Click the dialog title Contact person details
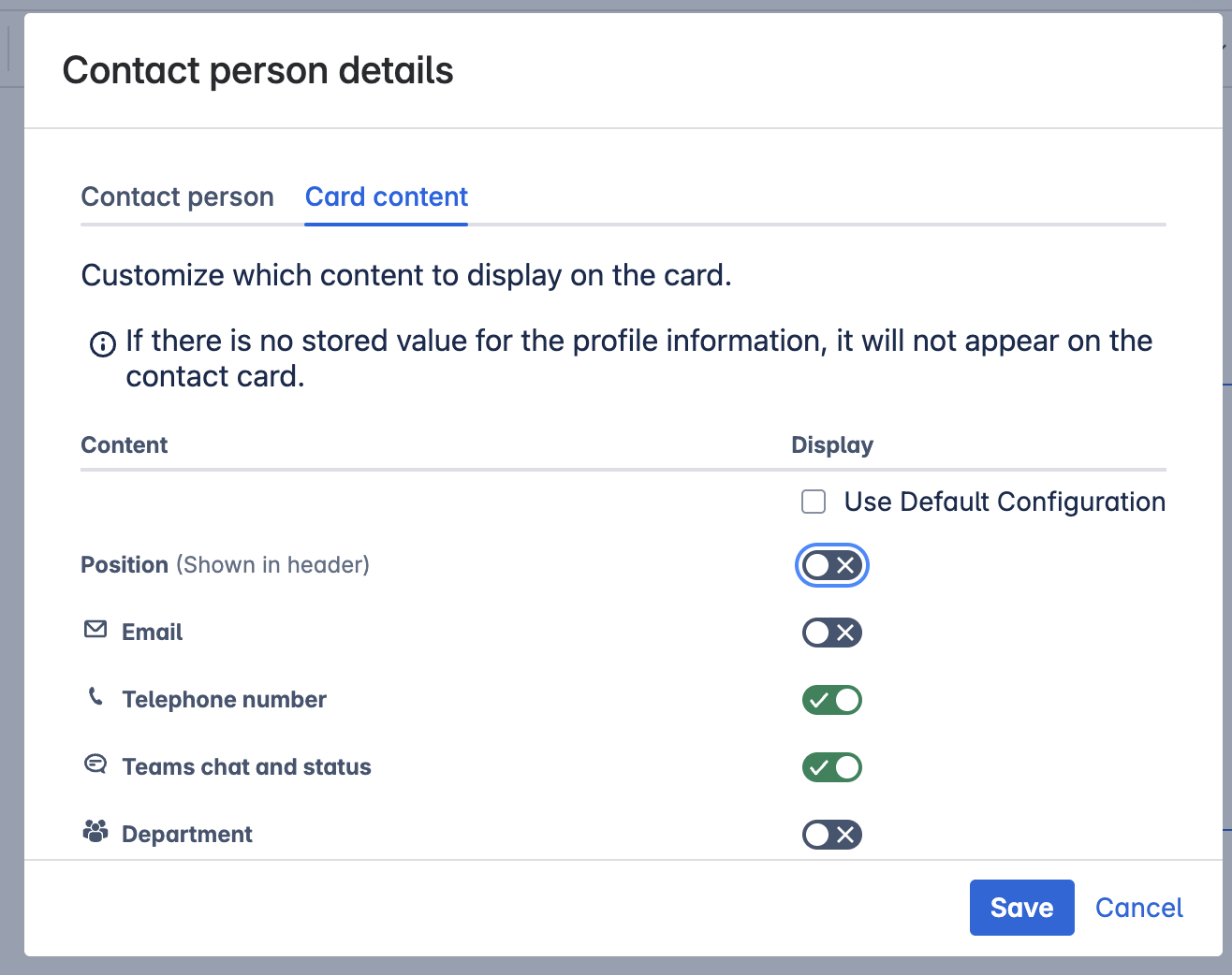Image resolution: width=1232 pixels, height=975 pixels. (x=257, y=70)
